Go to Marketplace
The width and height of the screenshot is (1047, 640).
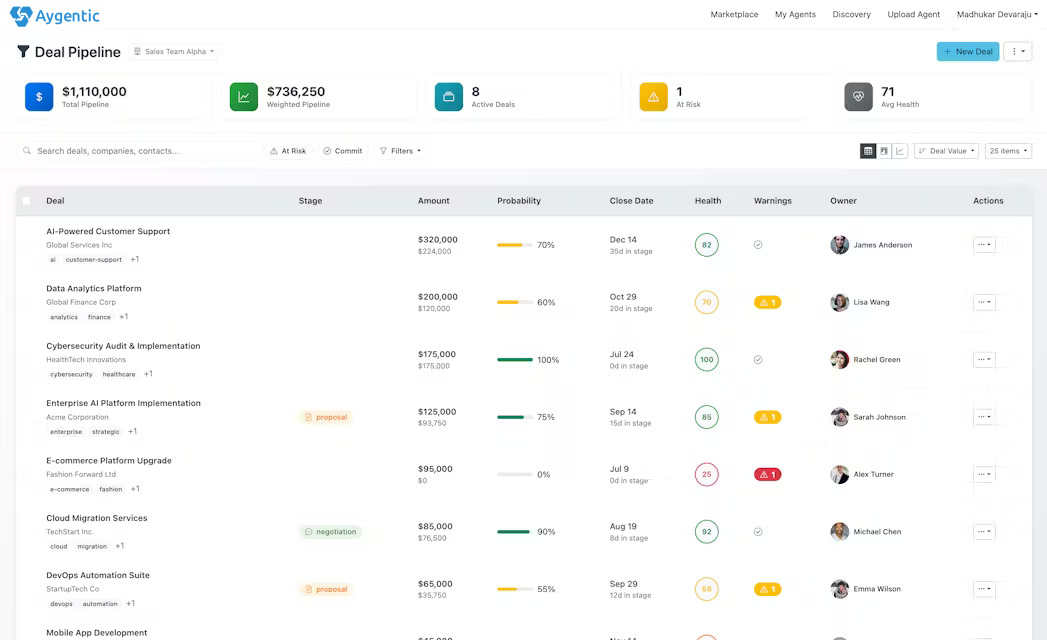pyautogui.click(x=734, y=14)
